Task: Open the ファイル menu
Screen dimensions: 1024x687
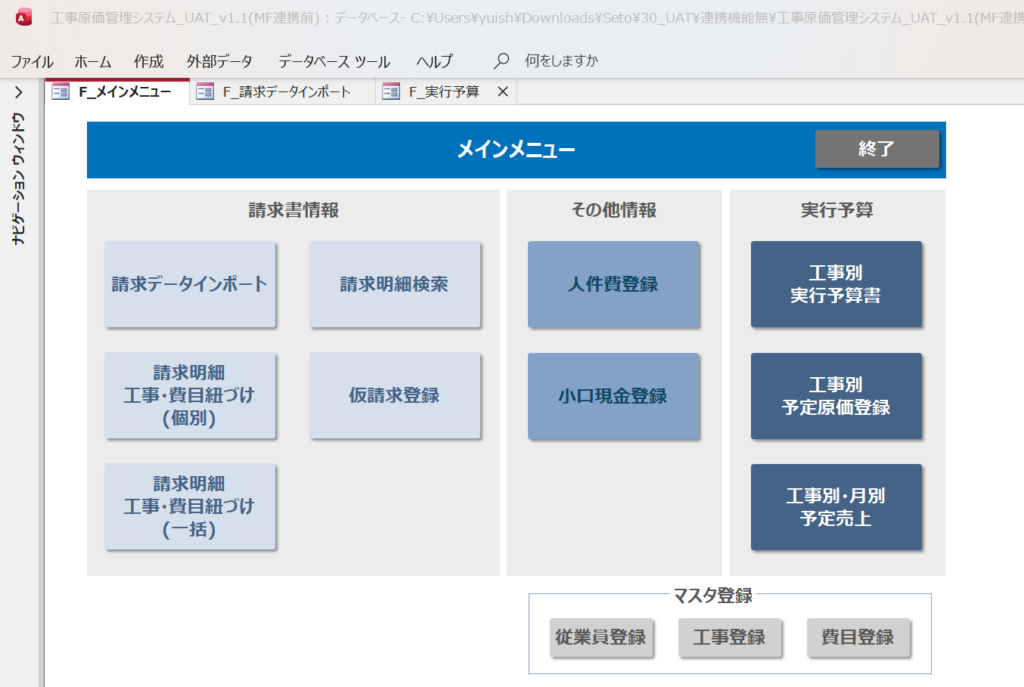Action: (x=32, y=61)
